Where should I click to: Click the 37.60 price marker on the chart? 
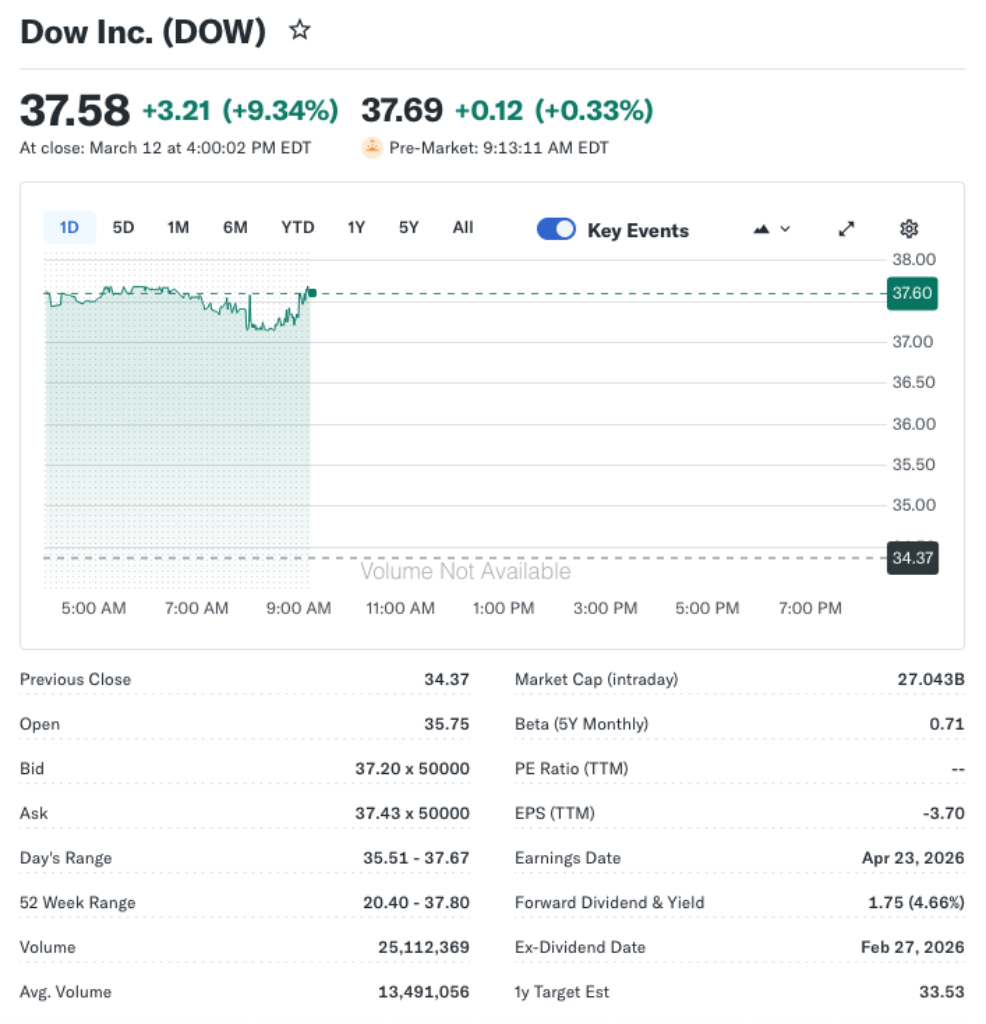(911, 293)
